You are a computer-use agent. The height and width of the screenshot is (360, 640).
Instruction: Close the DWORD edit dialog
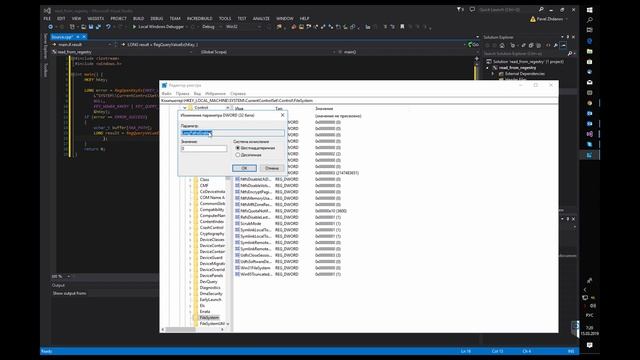click(x=282, y=116)
